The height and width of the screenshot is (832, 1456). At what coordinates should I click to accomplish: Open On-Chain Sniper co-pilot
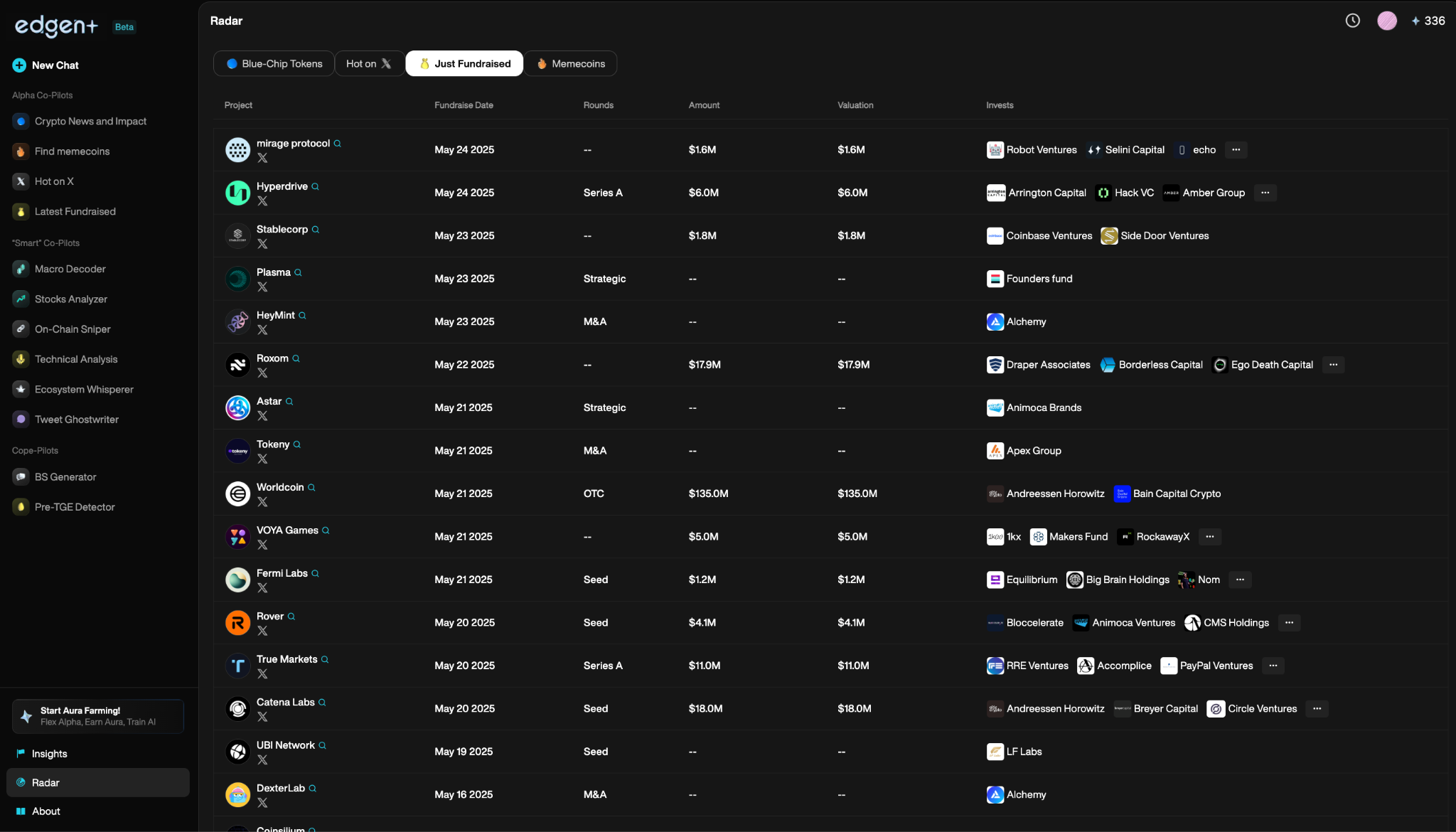73,329
